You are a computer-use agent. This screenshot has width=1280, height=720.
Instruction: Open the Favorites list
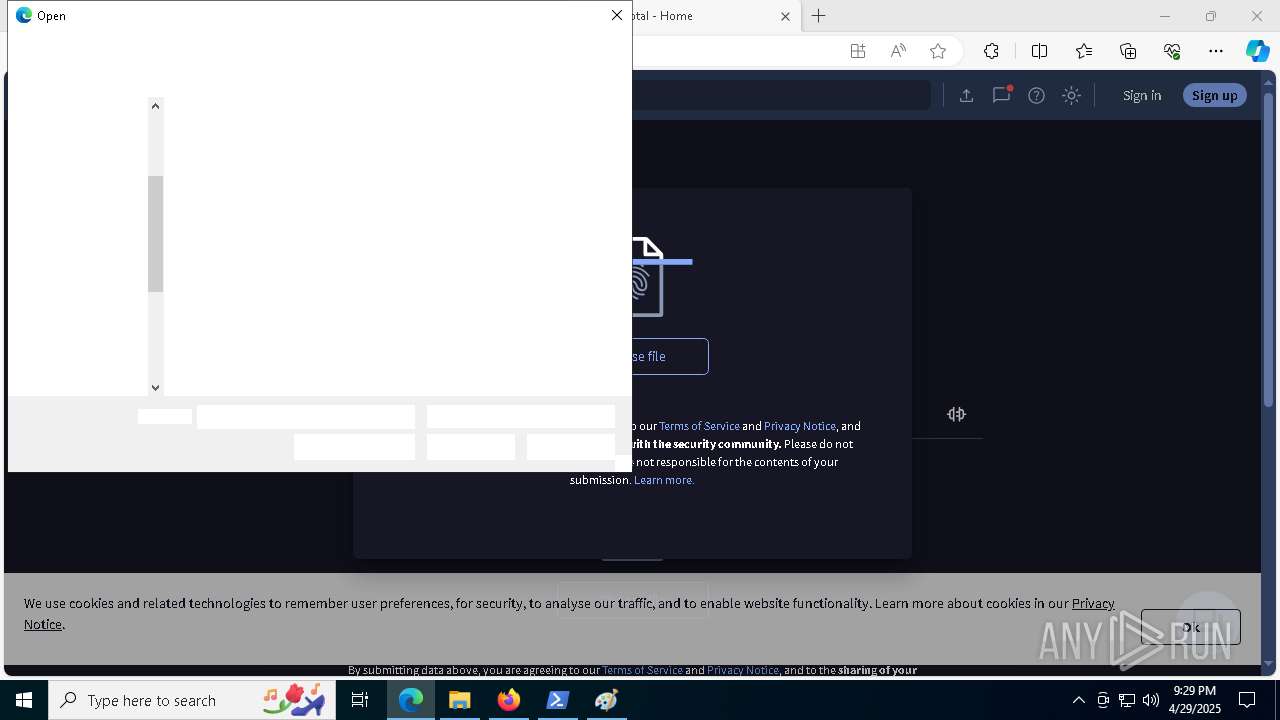pos(1084,51)
